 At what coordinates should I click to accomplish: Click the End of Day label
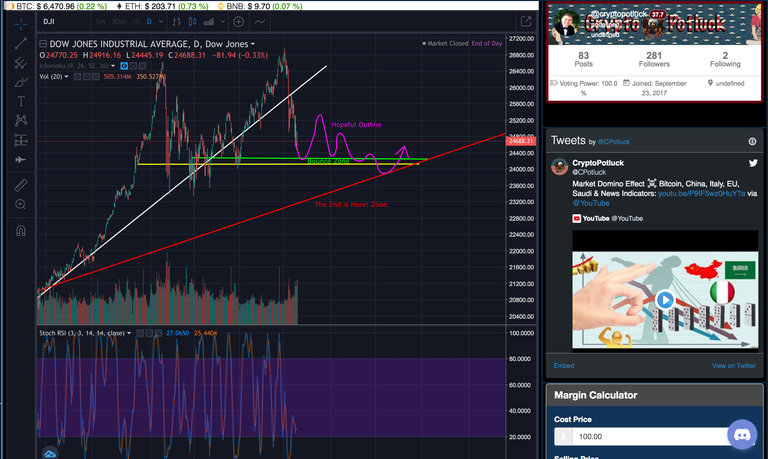coord(487,44)
